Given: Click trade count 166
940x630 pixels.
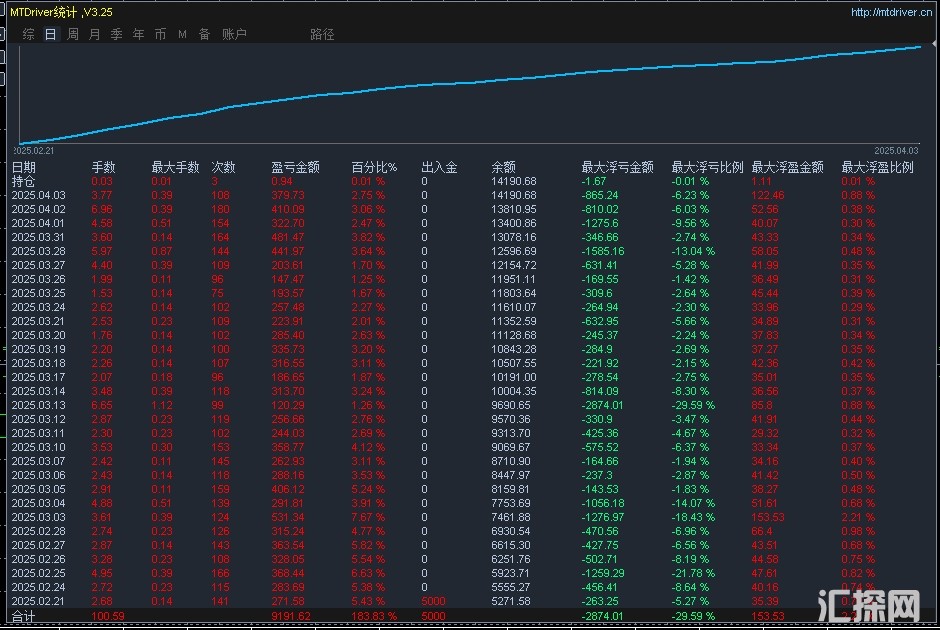Looking at the screenshot, I should click(221, 573).
